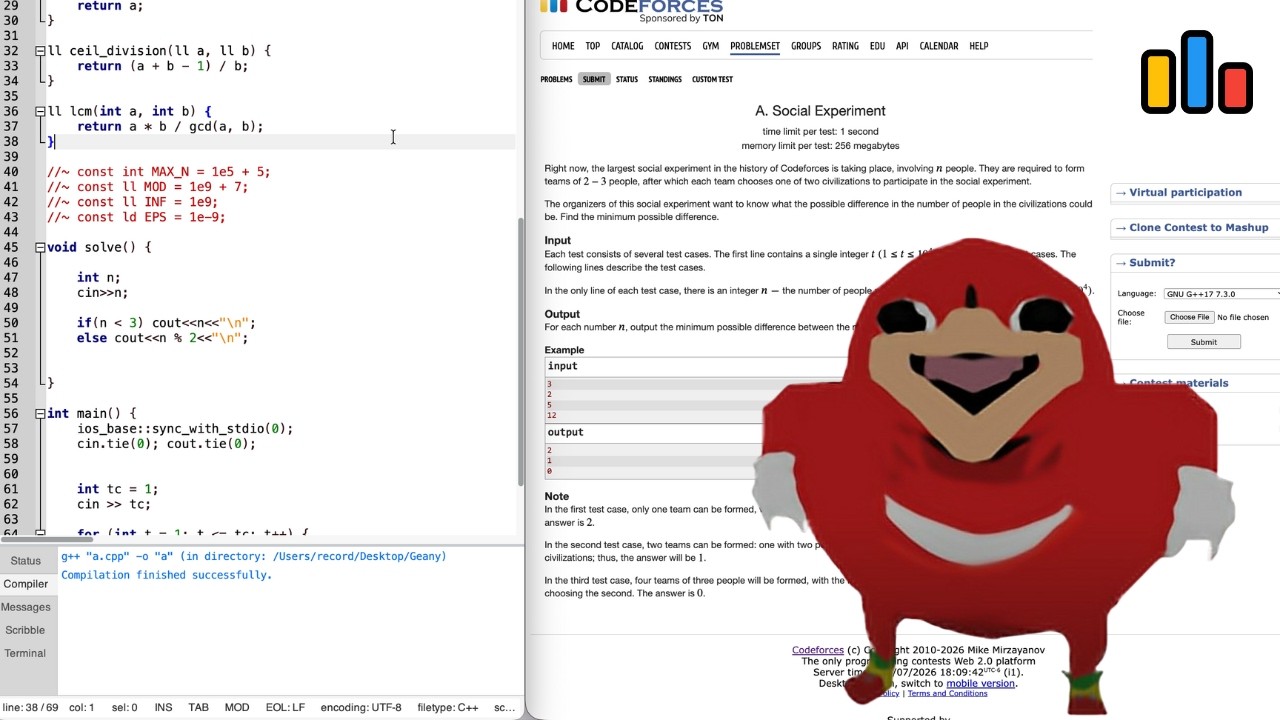Select PROBLEMSET in the main menu
Image resolution: width=1280 pixels, height=720 pixels.
(x=755, y=46)
